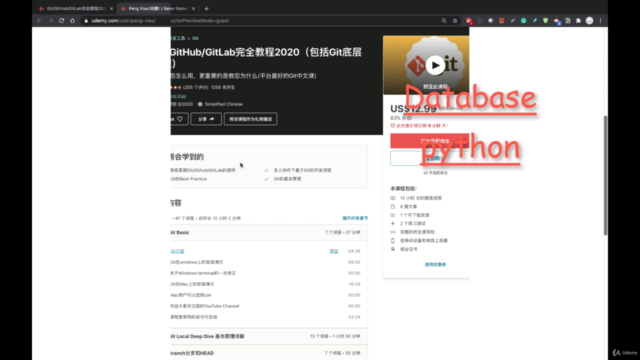
Task: Open the Chrome three-dot menu
Action: (x=600, y=20)
